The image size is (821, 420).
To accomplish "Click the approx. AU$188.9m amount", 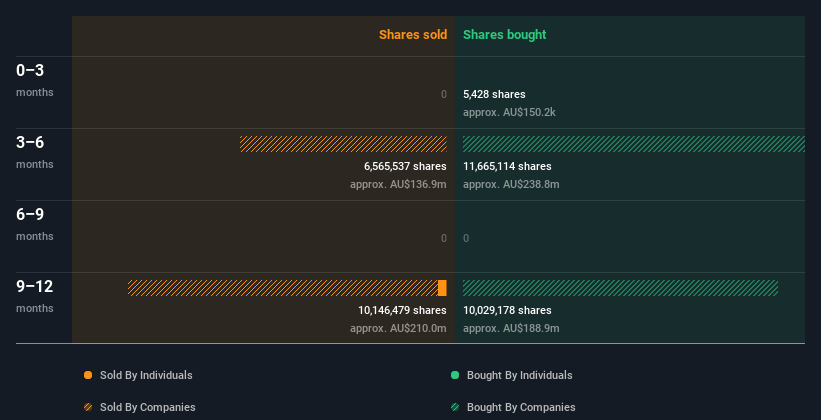I will coord(511,328).
